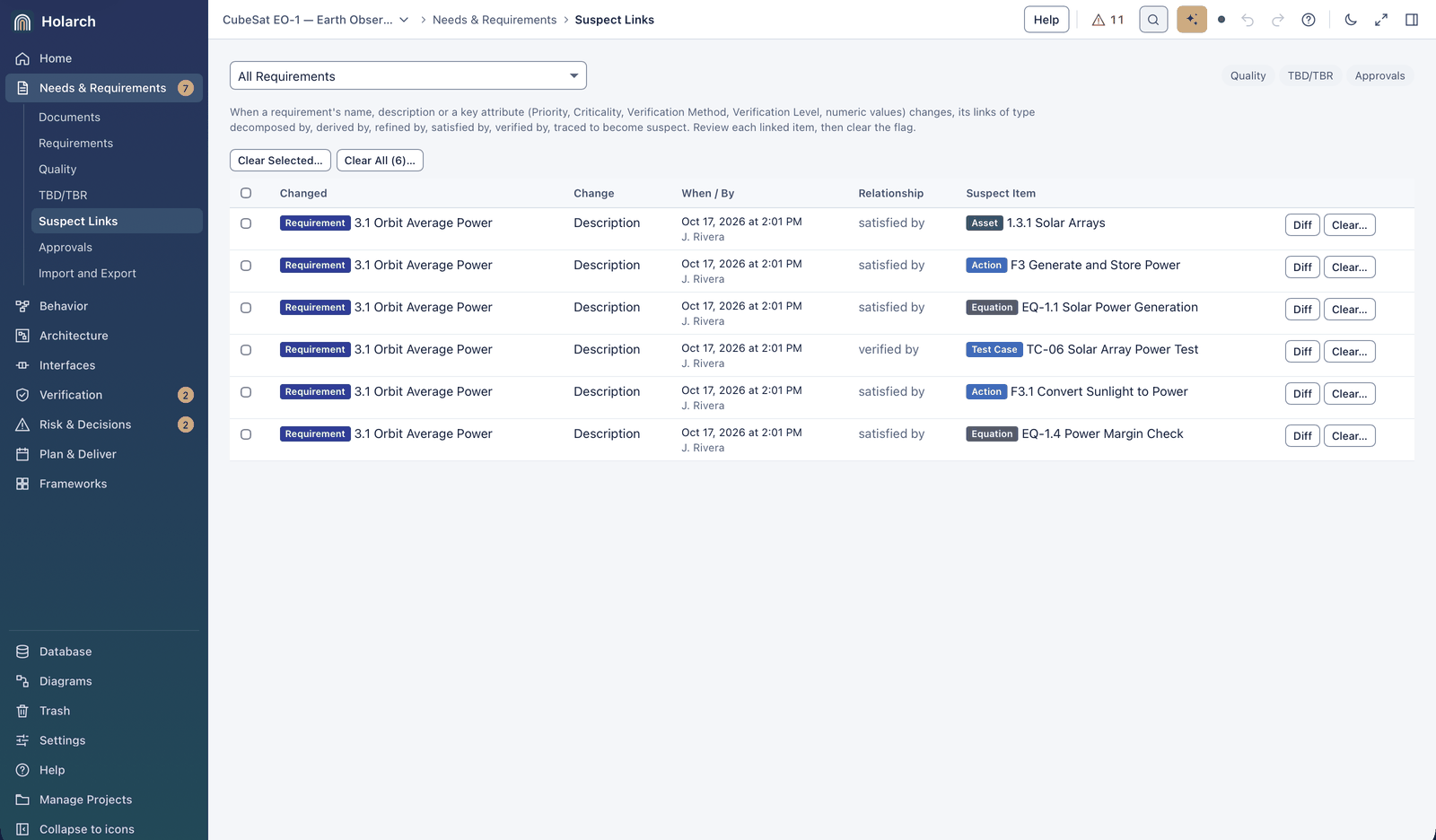Viewport: 1436px width, 840px height.
Task: Open the All Requirements dropdown
Action: [408, 75]
